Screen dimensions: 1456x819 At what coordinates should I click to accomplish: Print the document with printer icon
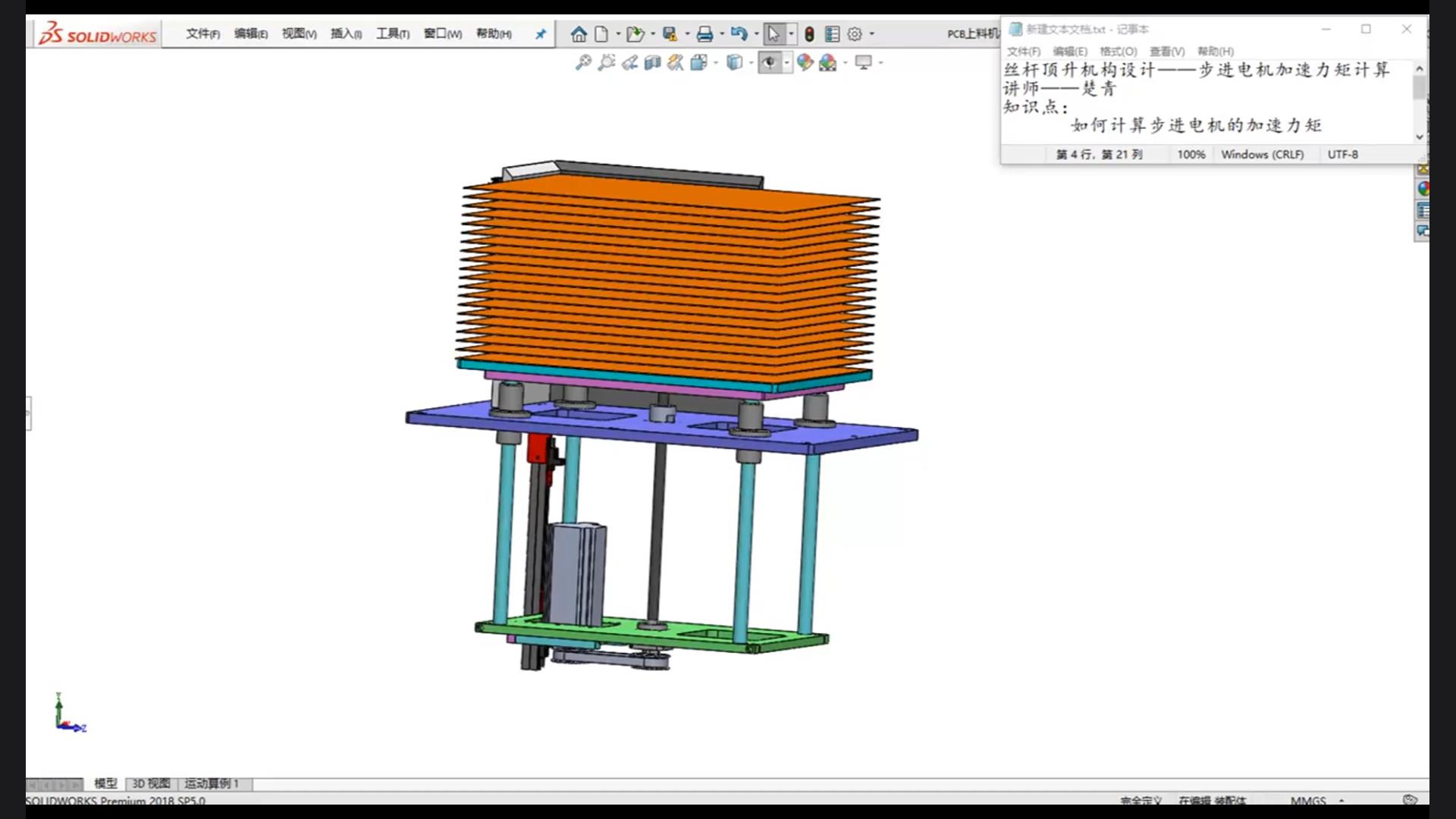(x=704, y=34)
